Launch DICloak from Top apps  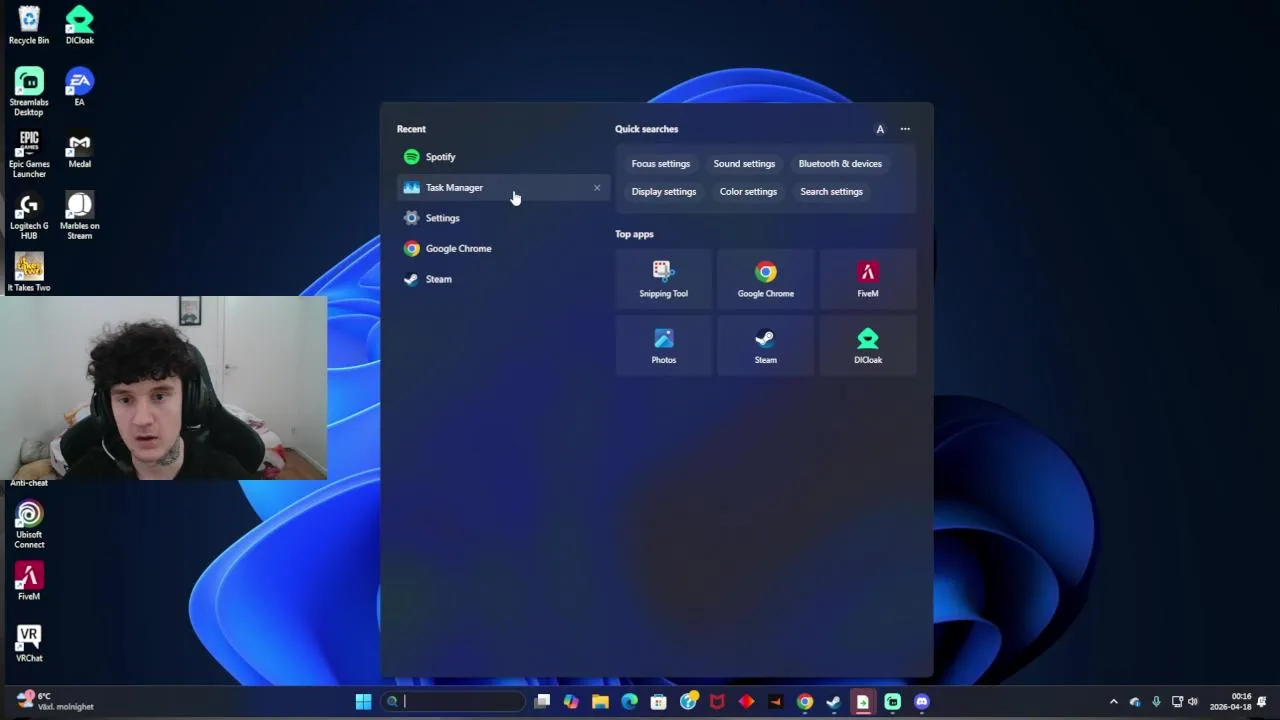868,346
